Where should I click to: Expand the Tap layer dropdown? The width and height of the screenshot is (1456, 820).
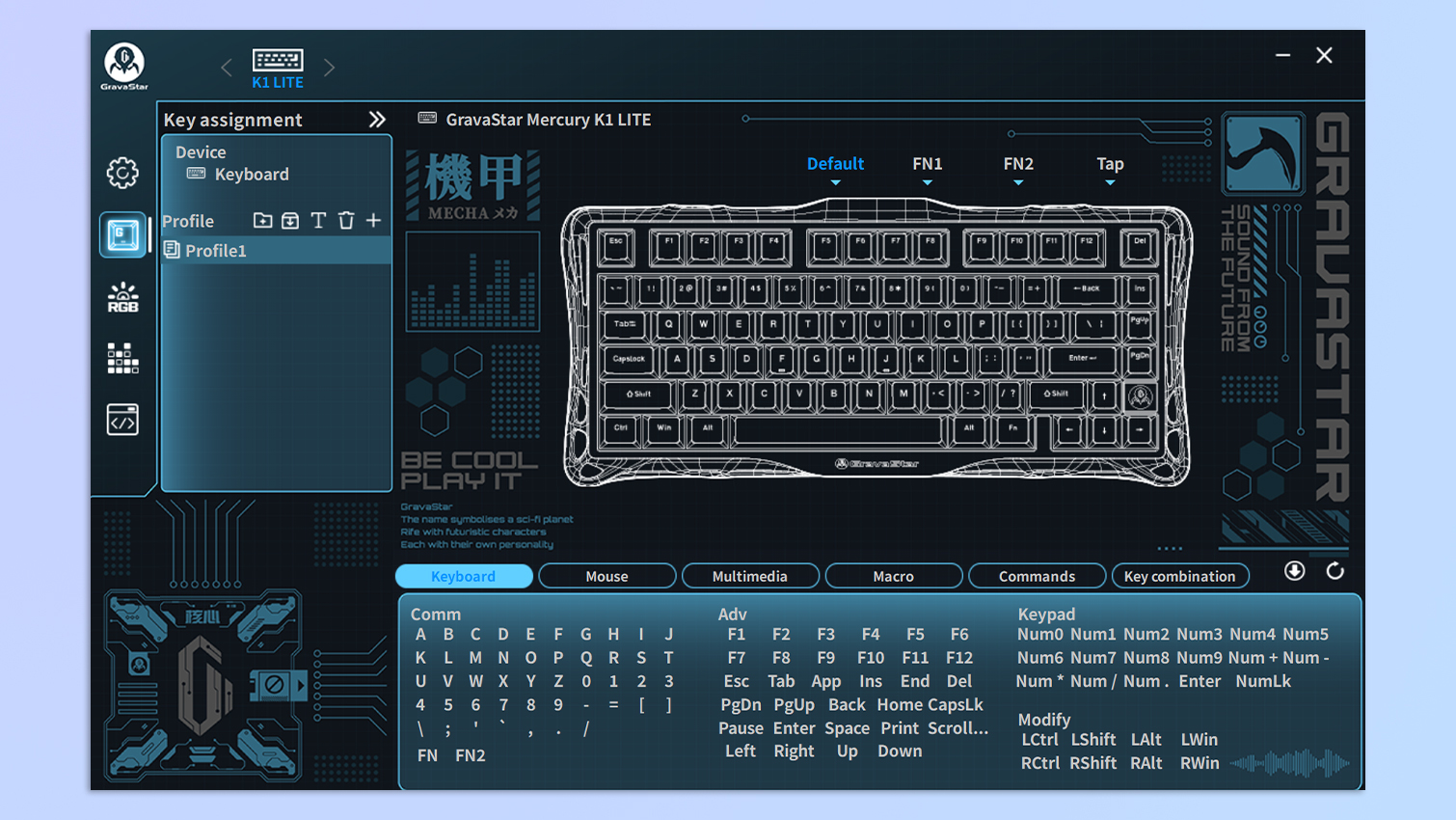[1110, 171]
